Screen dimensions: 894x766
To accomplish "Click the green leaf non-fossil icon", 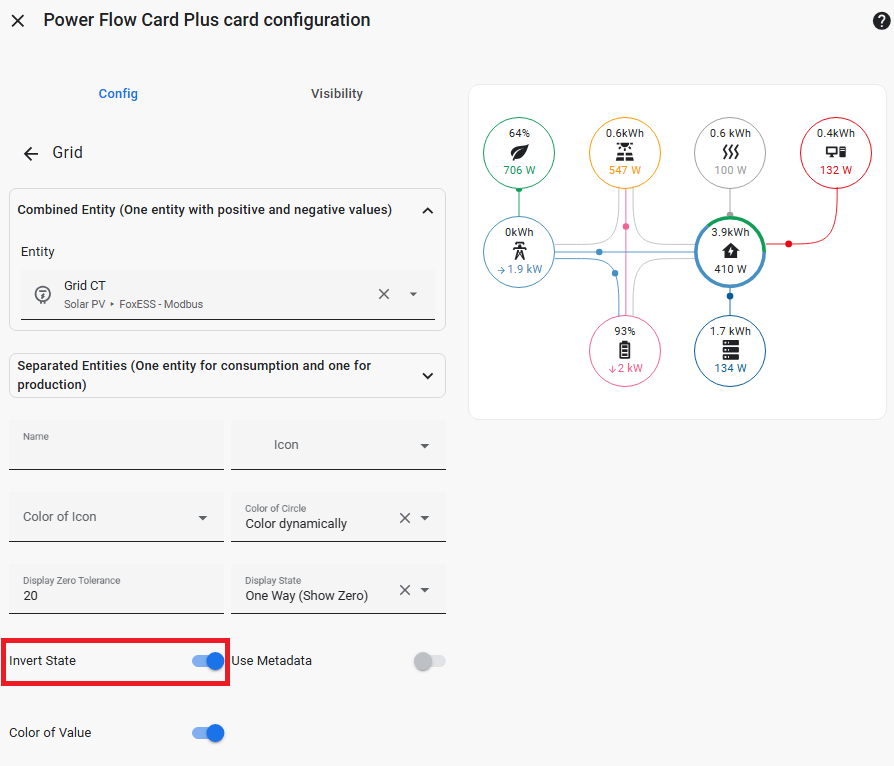I will [518, 153].
